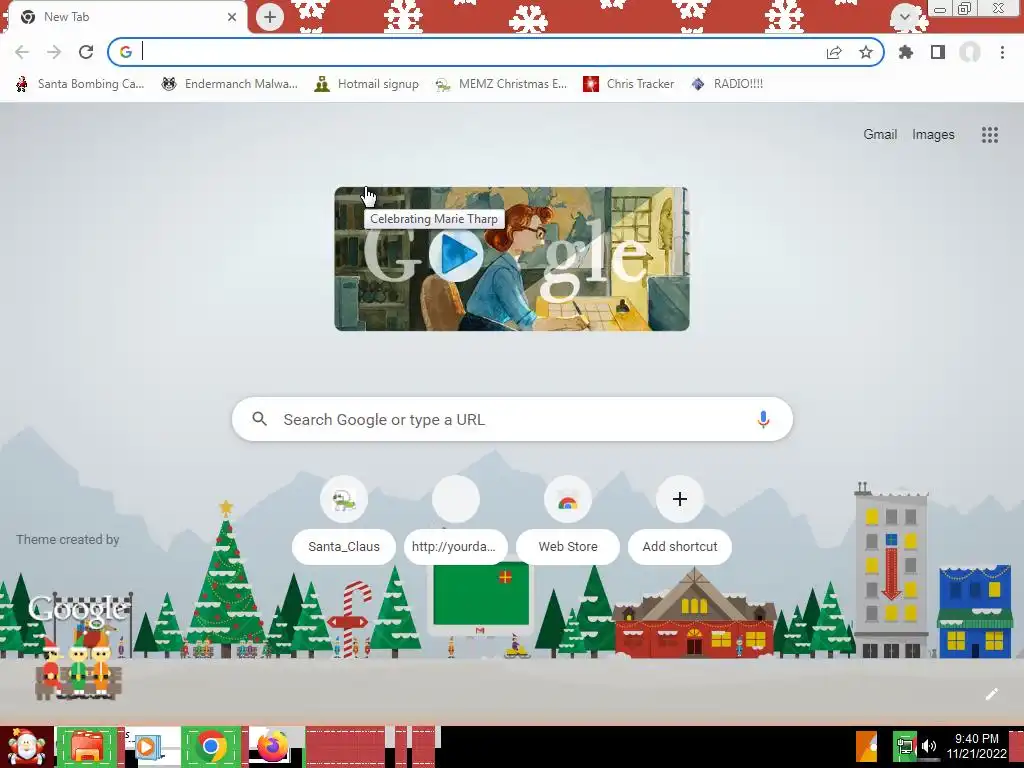The height and width of the screenshot is (768, 1024).
Task: Select the New Tab tab
Action: click(127, 17)
